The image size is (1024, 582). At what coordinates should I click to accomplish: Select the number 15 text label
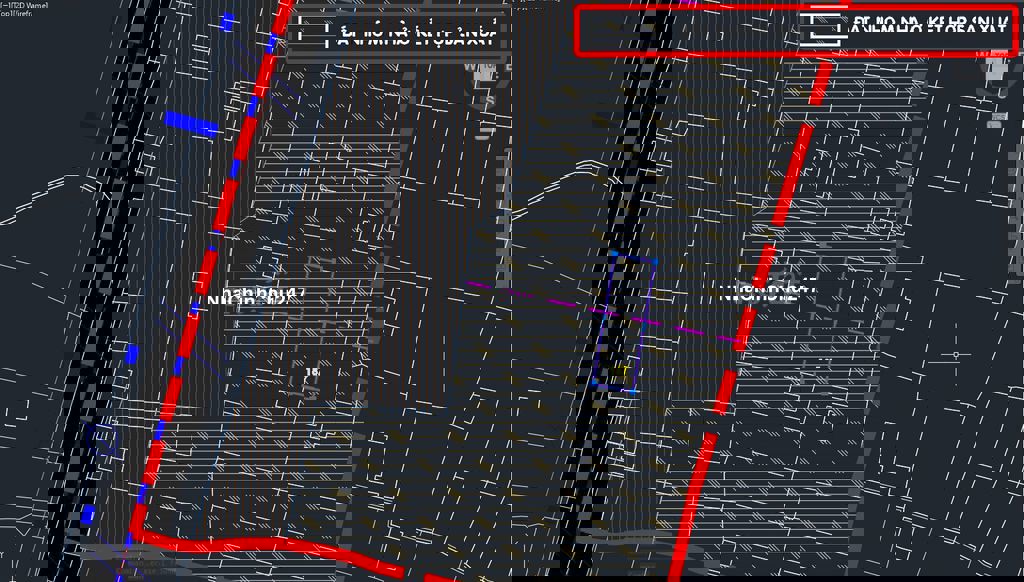[x=312, y=372]
